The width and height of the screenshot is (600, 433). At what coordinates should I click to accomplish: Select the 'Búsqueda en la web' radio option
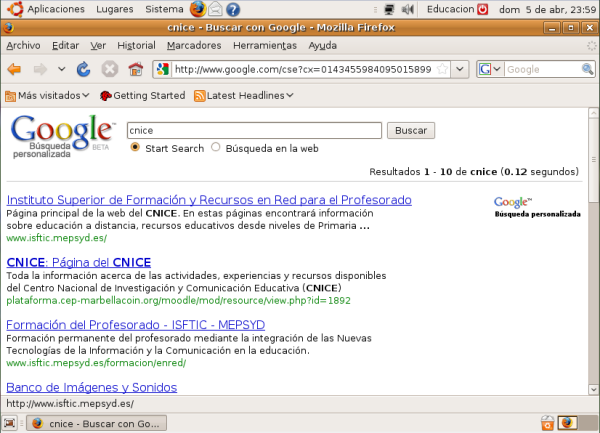tap(215, 148)
